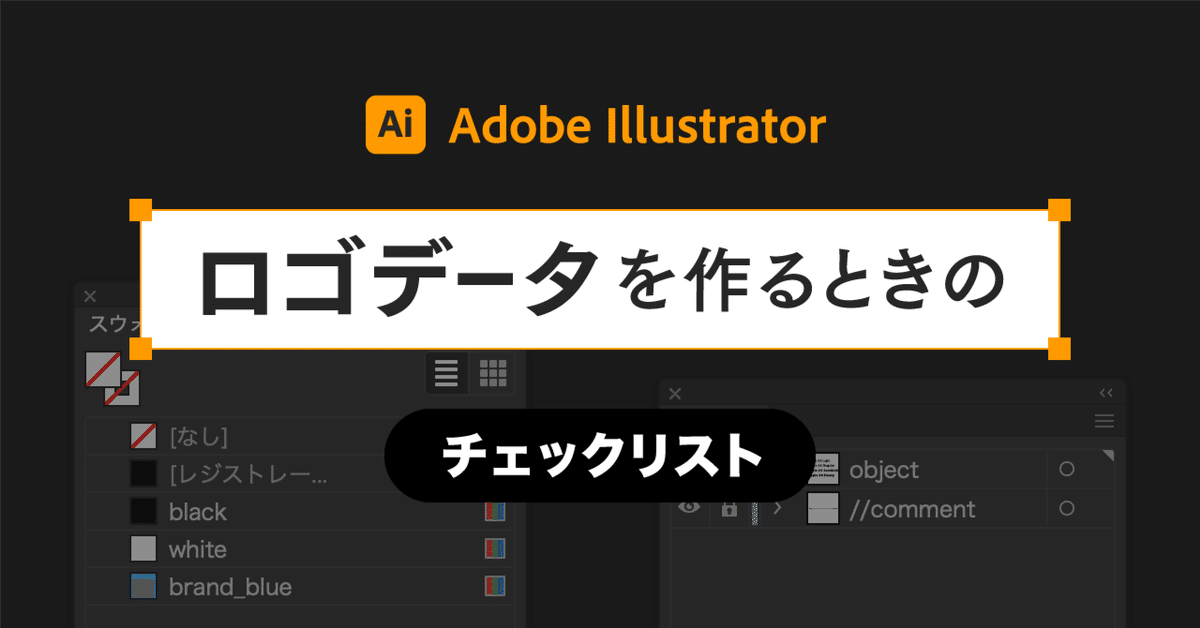Switch Swatches panel to list view

446,373
